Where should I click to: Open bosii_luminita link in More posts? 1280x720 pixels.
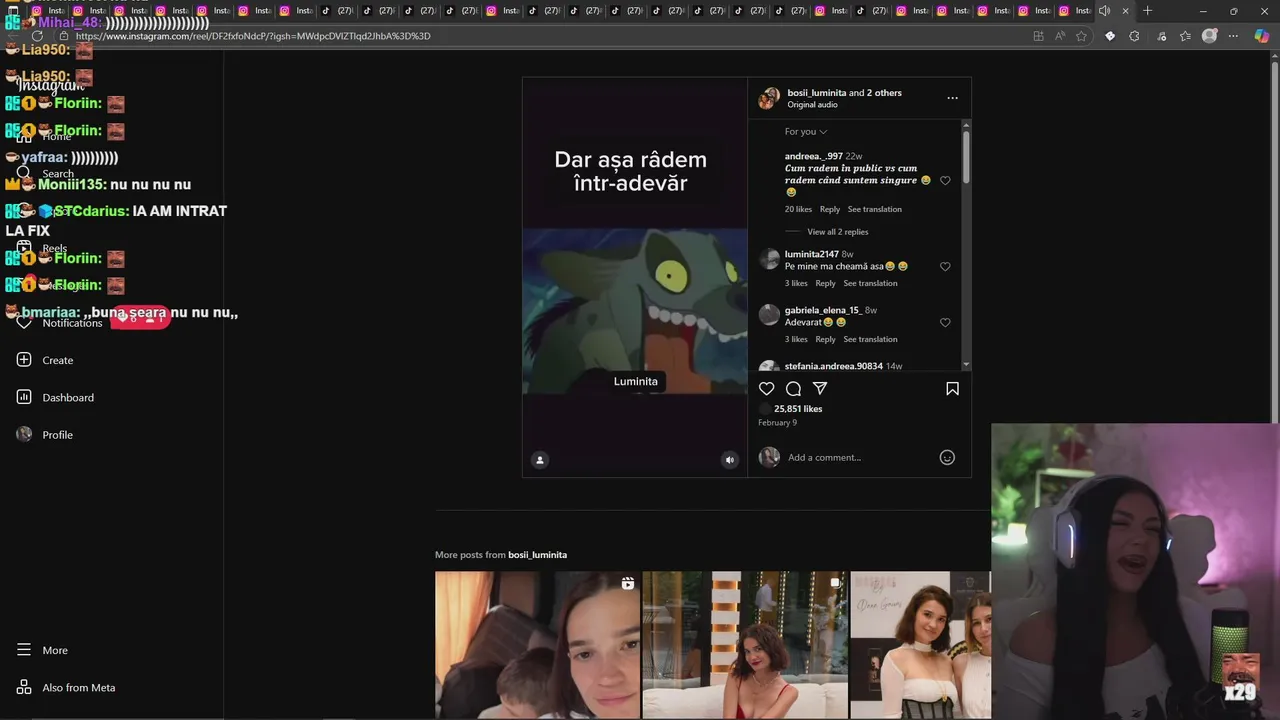[537, 555]
